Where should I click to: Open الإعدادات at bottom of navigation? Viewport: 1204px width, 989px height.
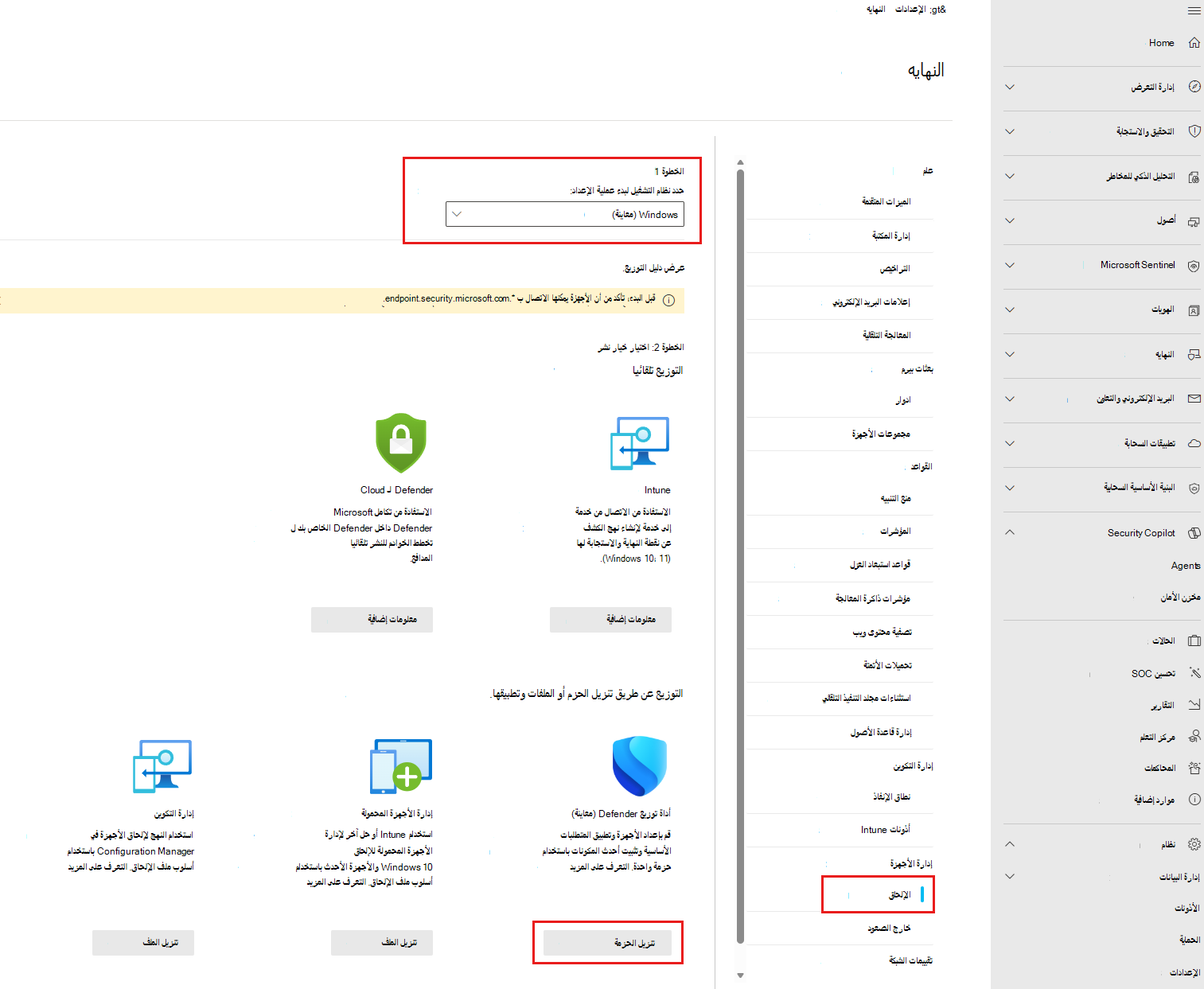pos(1185,972)
